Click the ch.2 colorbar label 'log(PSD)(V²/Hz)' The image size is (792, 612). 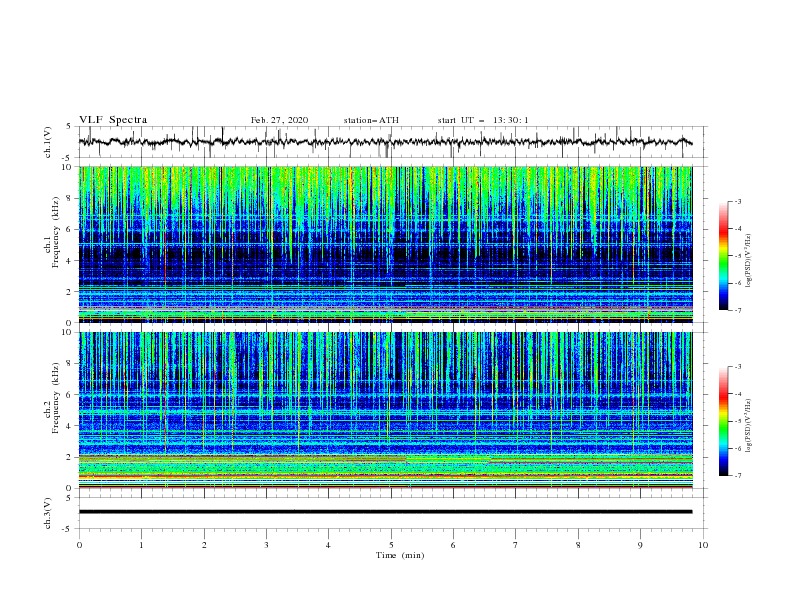tap(749, 425)
